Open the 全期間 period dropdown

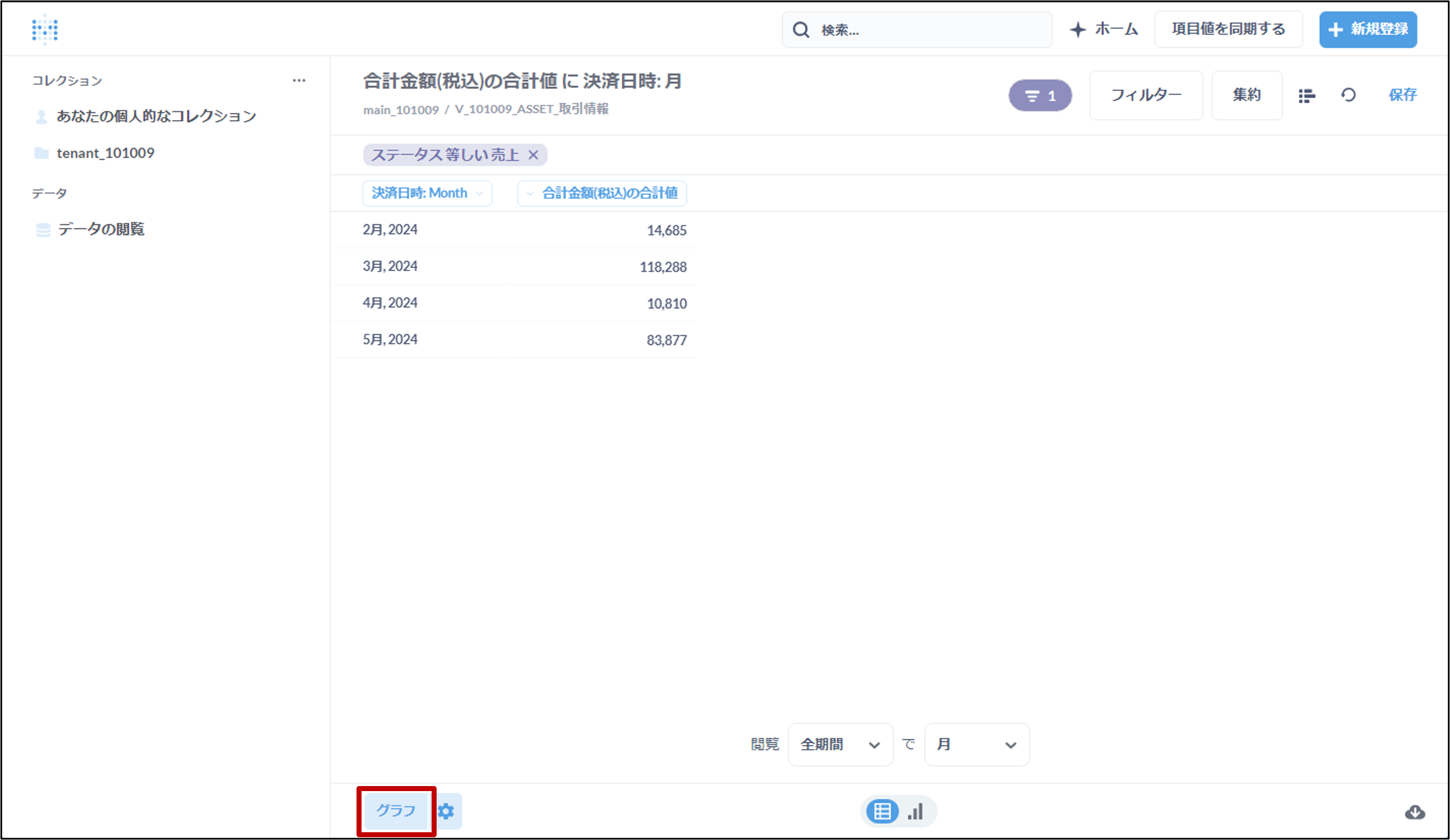[x=839, y=744]
